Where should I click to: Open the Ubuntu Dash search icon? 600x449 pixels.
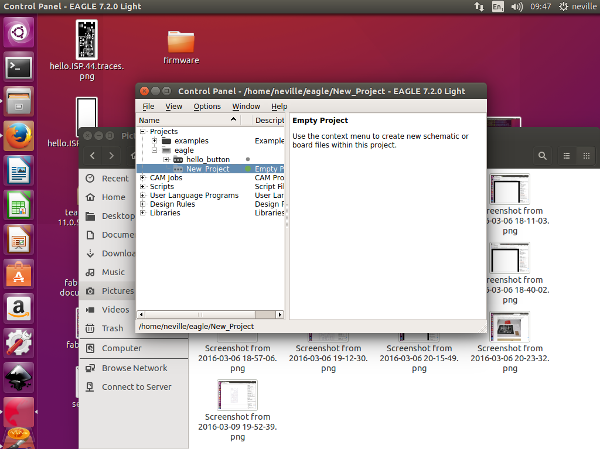click(x=18, y=32)
